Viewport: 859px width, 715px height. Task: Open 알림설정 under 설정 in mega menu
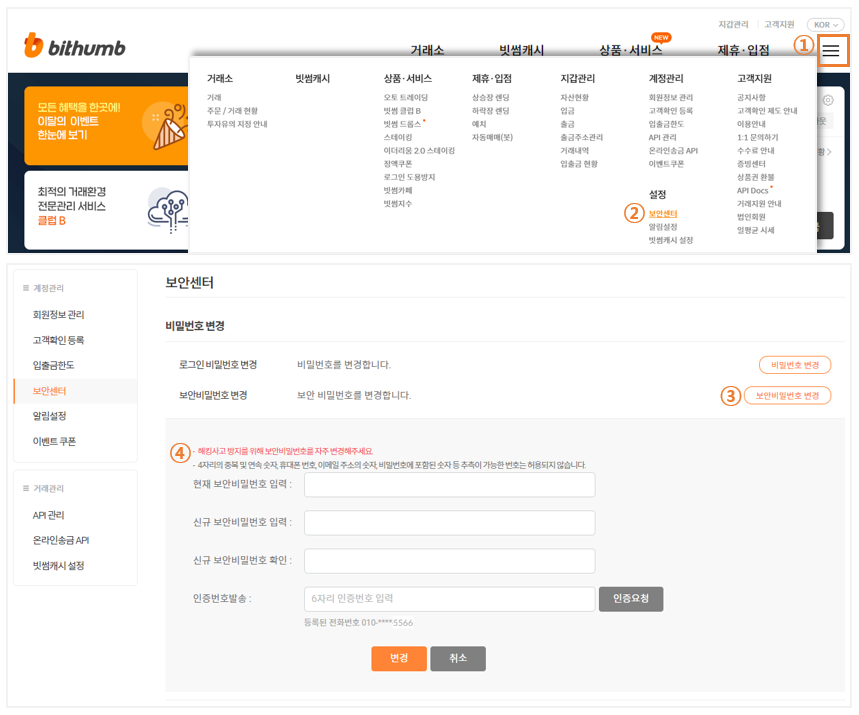coord(663,227)
